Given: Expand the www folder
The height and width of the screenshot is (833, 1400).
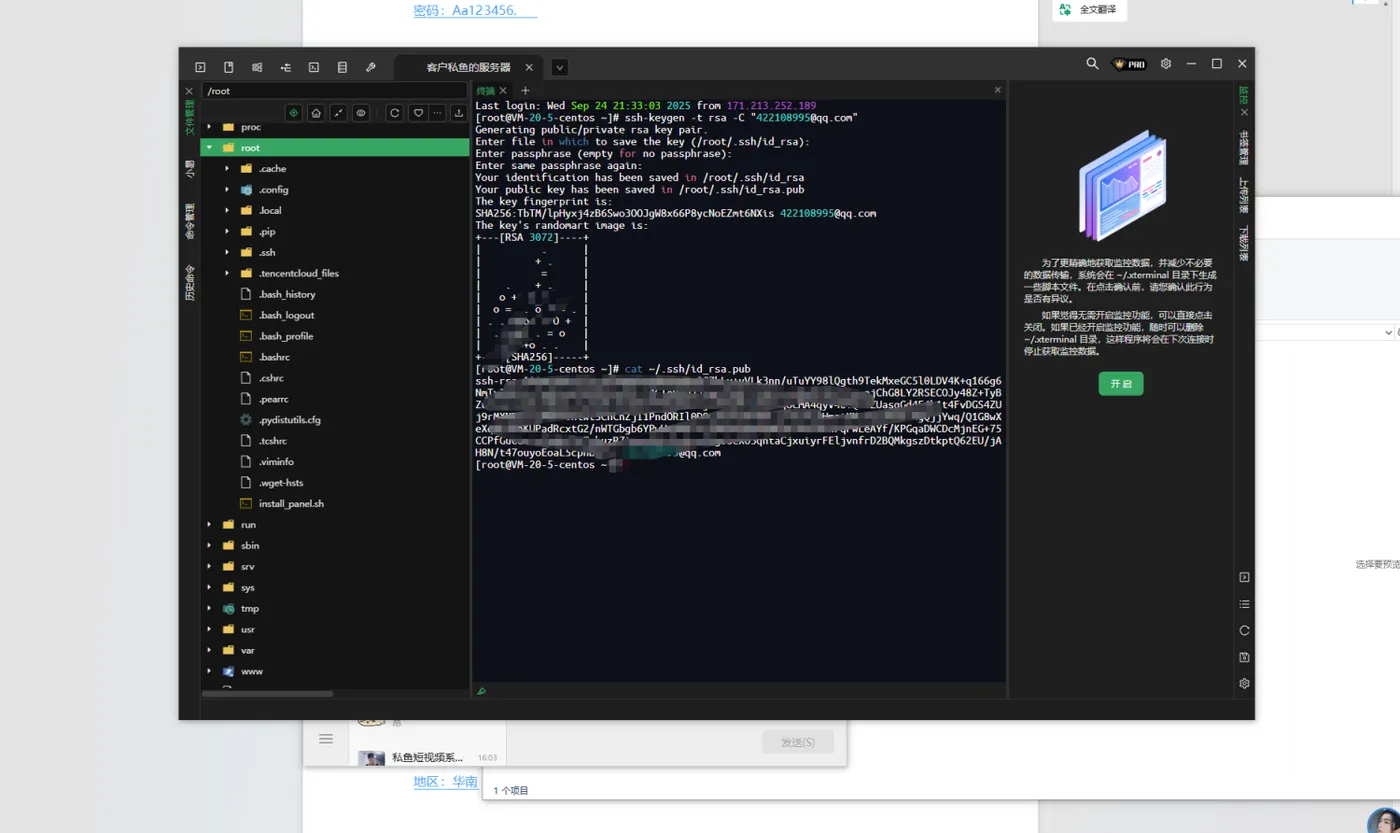Looking at the screenshot, I should (209, 671).
